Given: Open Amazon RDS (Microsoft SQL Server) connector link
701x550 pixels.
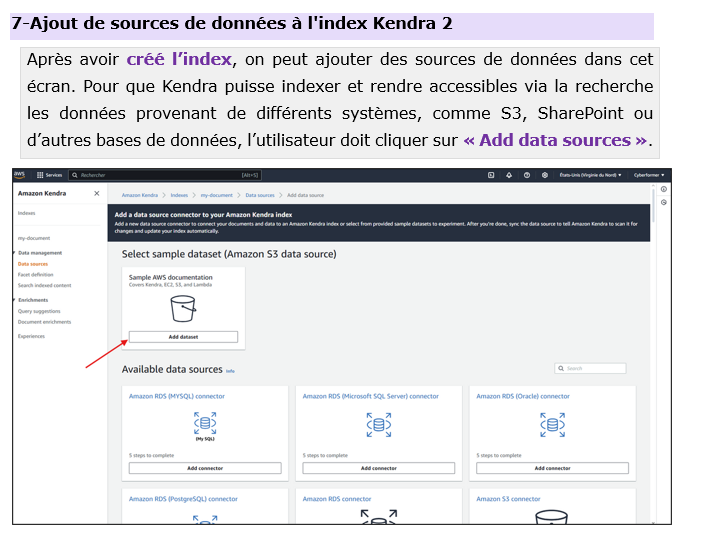Looking at the screenshot, I should click(x=371, y=396).
